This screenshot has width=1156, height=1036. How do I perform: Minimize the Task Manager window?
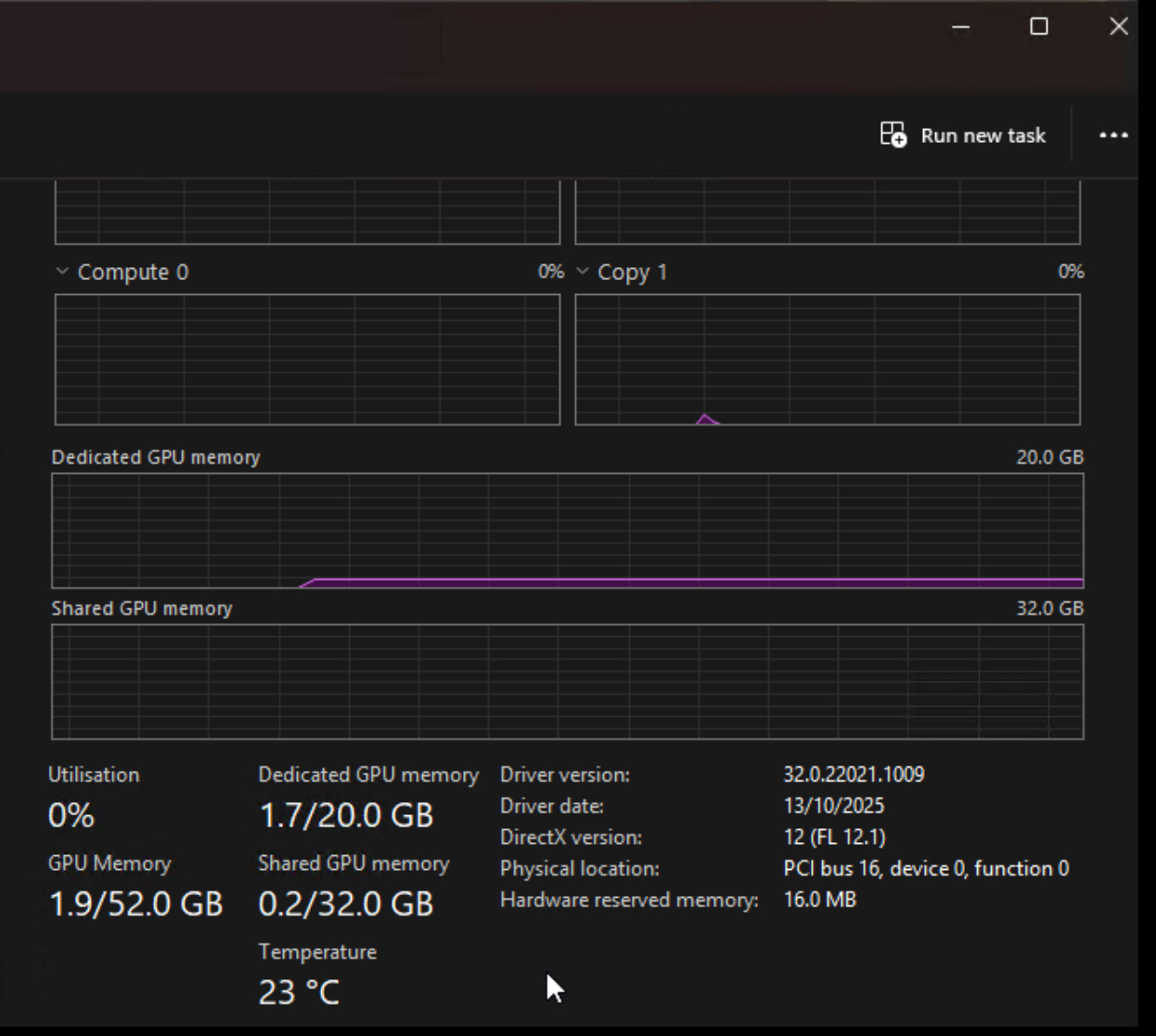pos(961,27)
